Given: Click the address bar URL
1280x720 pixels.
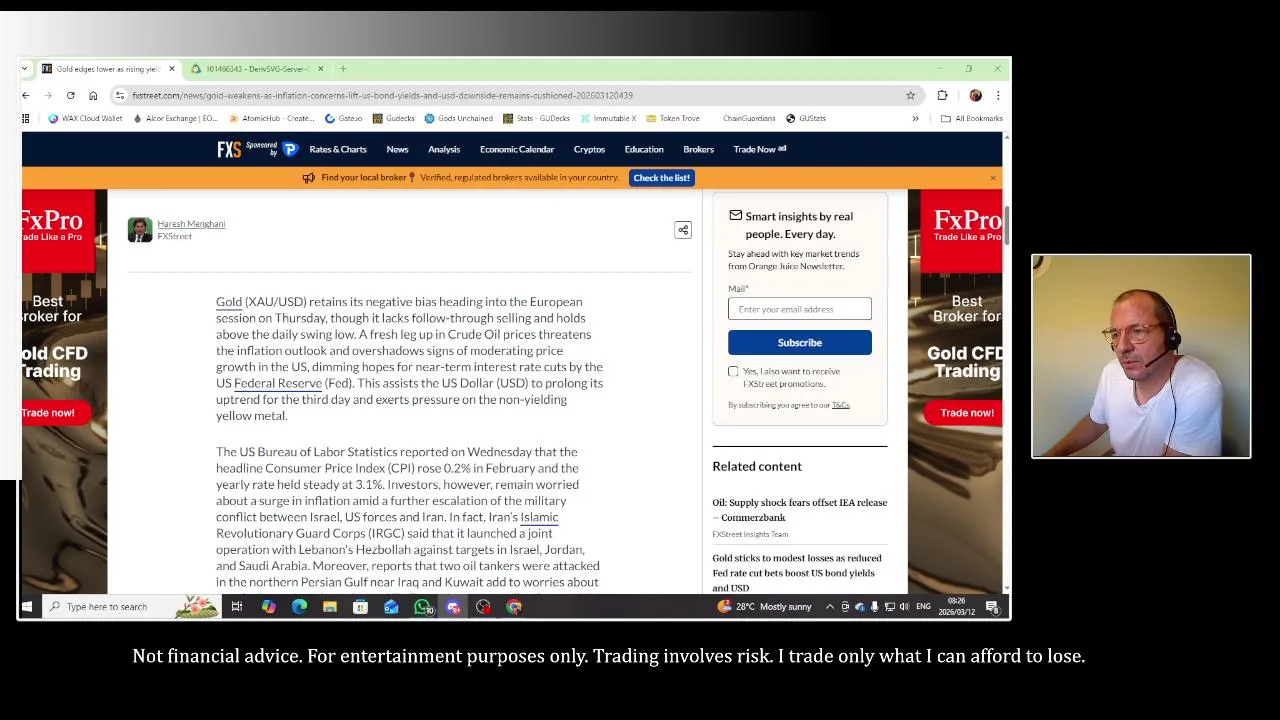Looking at the screenshot, I should coord(382,95).
